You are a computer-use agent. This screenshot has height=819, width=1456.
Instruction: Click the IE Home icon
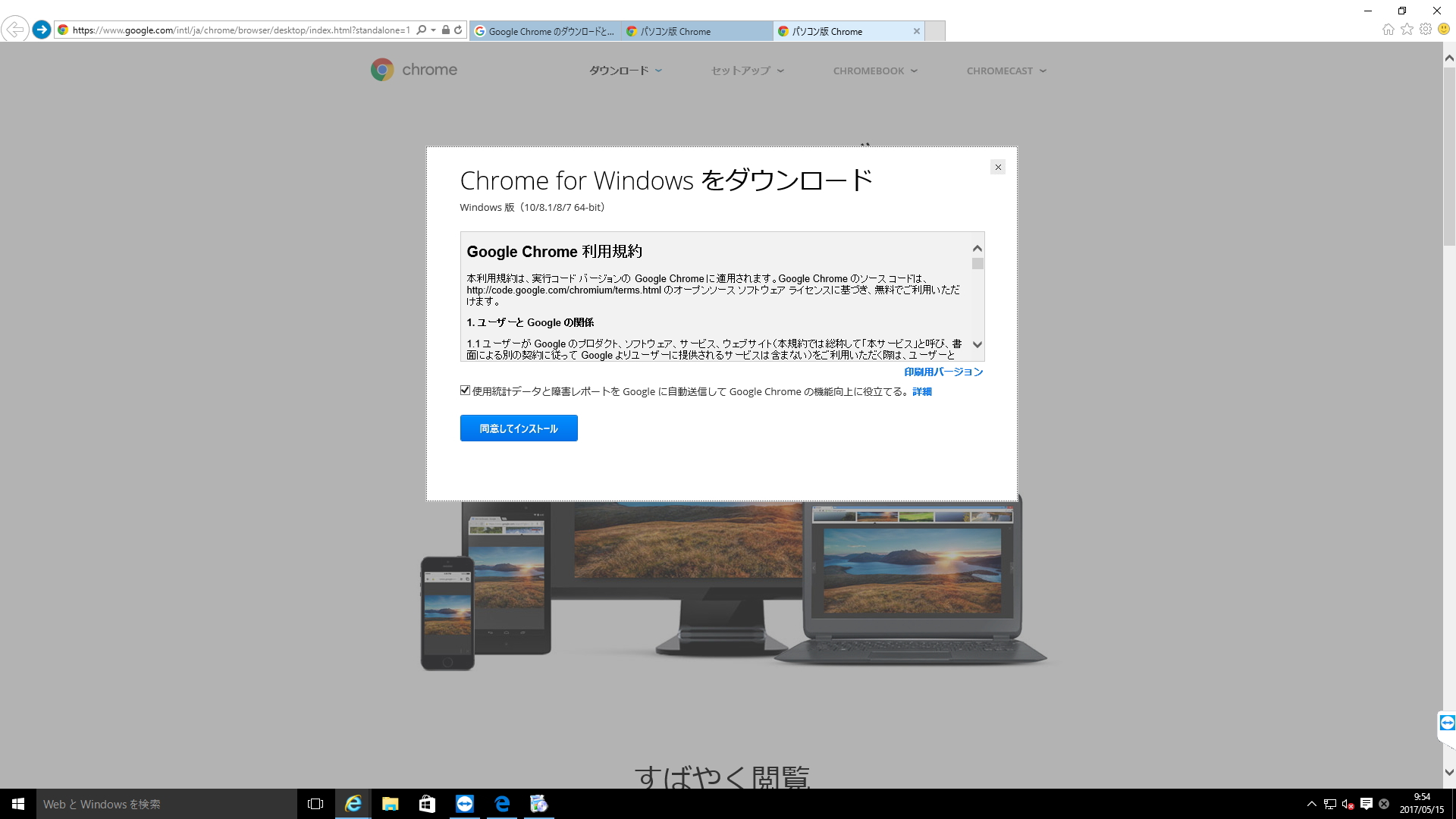point(1389,30)
